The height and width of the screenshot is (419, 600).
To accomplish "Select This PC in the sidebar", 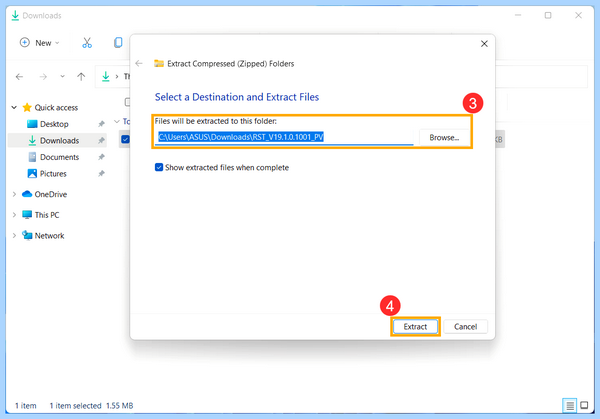I will click(47, 215).
